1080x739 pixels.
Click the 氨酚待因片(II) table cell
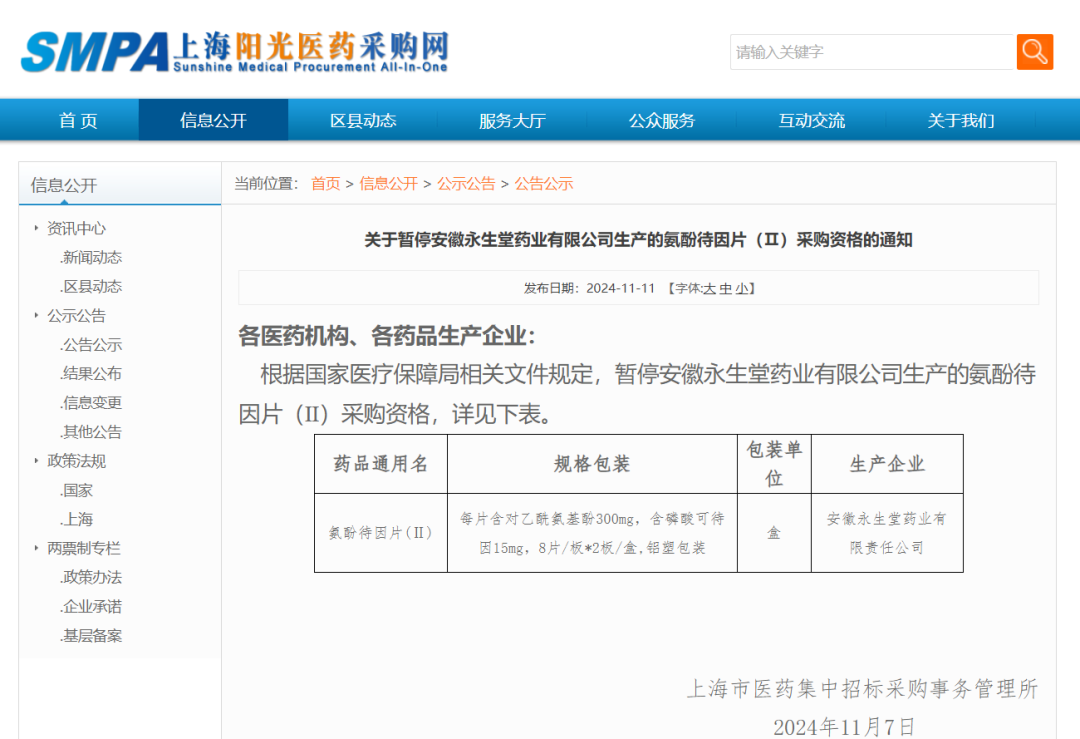381,533
